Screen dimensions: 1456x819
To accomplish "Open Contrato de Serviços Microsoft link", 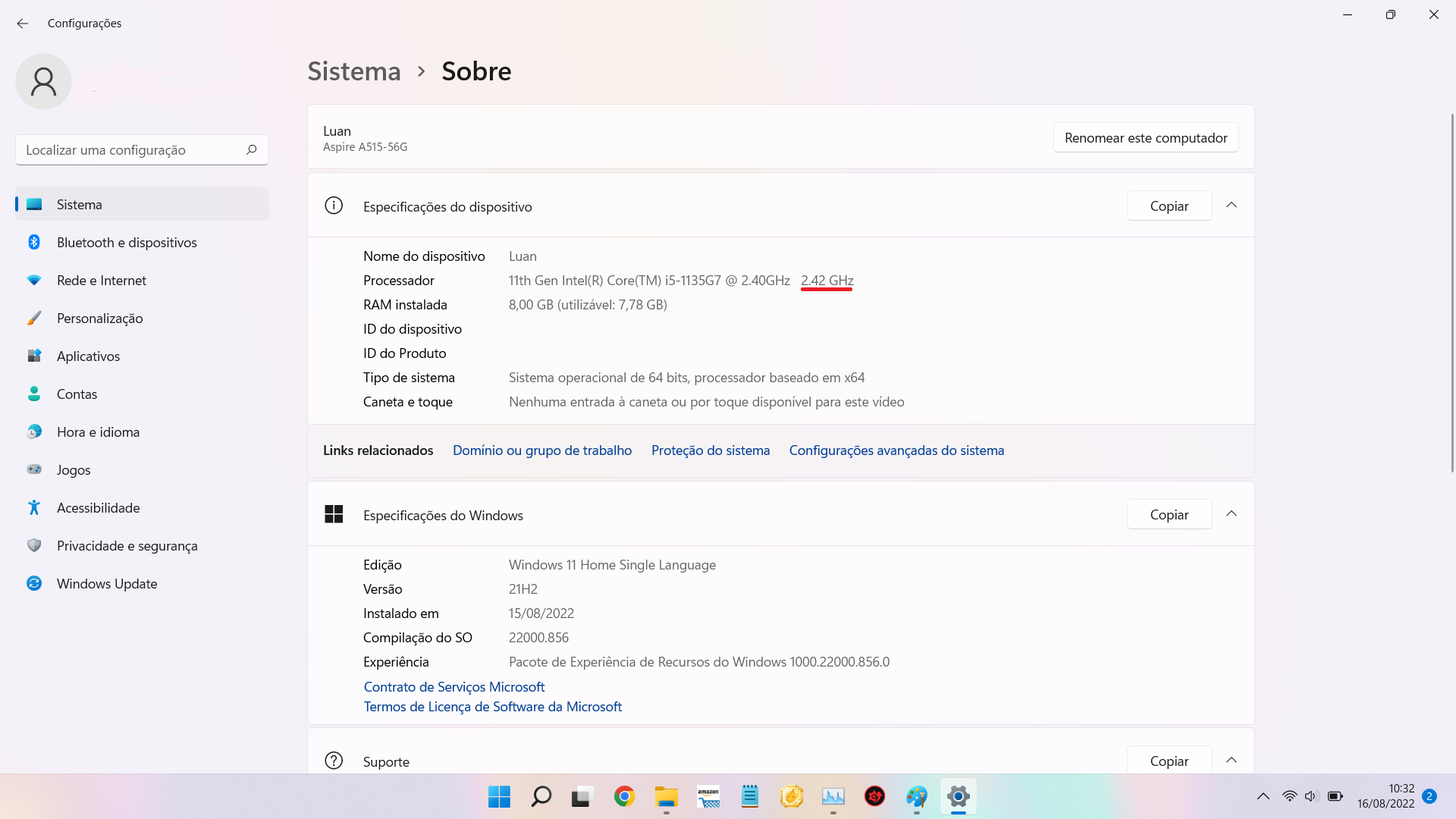I will pyautogui.click(x=454, y=686).
